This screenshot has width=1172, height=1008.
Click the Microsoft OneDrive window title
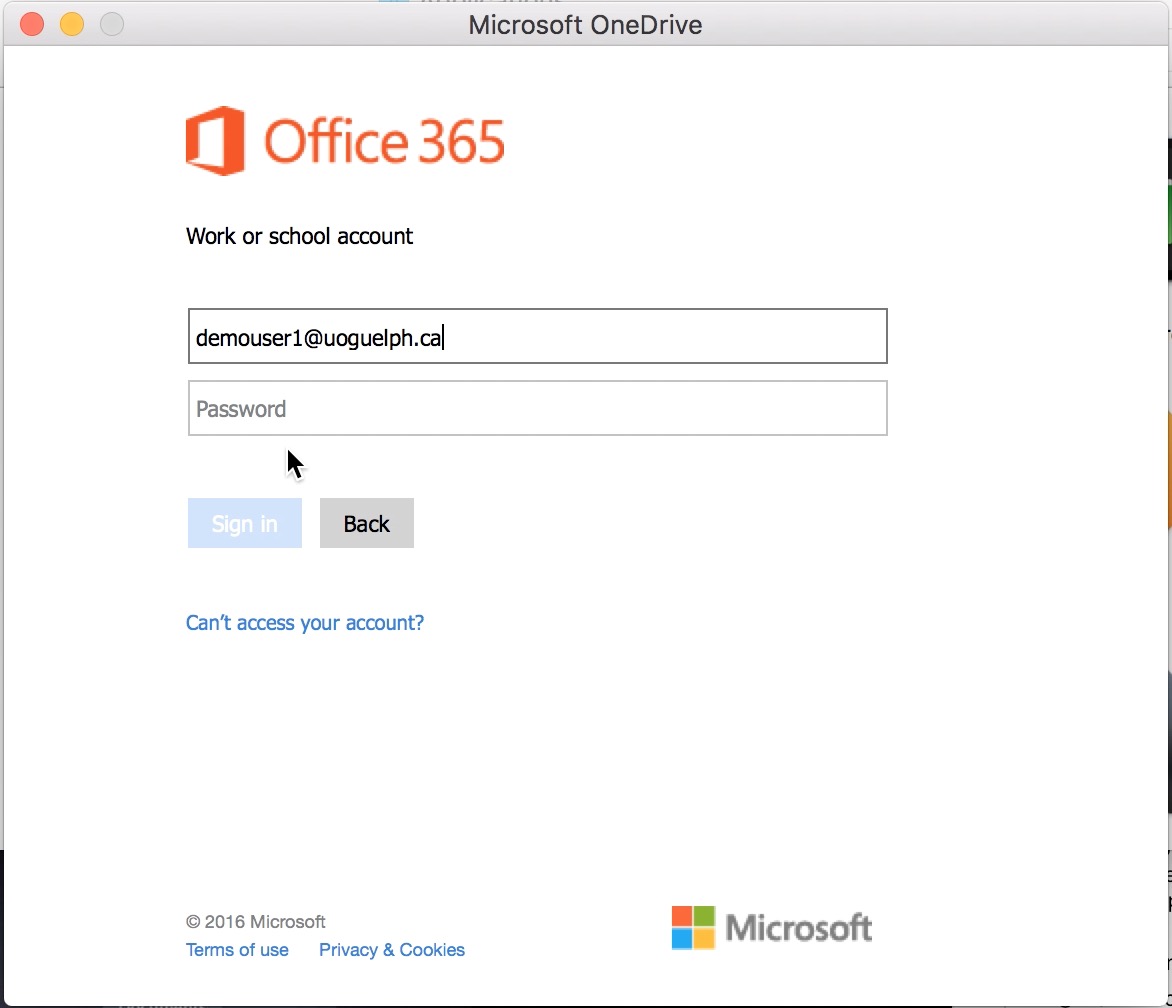tap(585, 25)
